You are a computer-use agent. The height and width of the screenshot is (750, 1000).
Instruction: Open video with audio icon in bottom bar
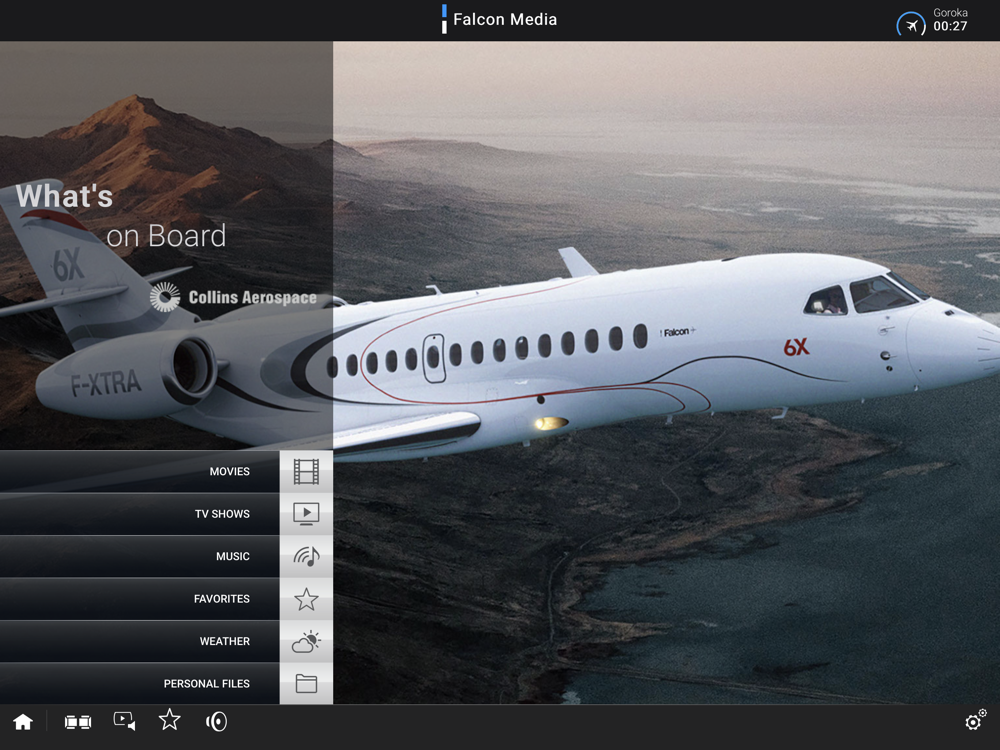124,721
